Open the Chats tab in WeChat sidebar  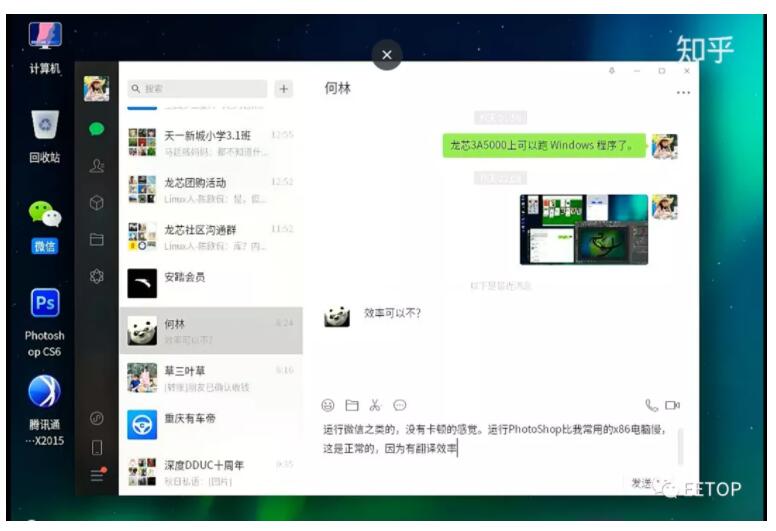pos(97,129)
